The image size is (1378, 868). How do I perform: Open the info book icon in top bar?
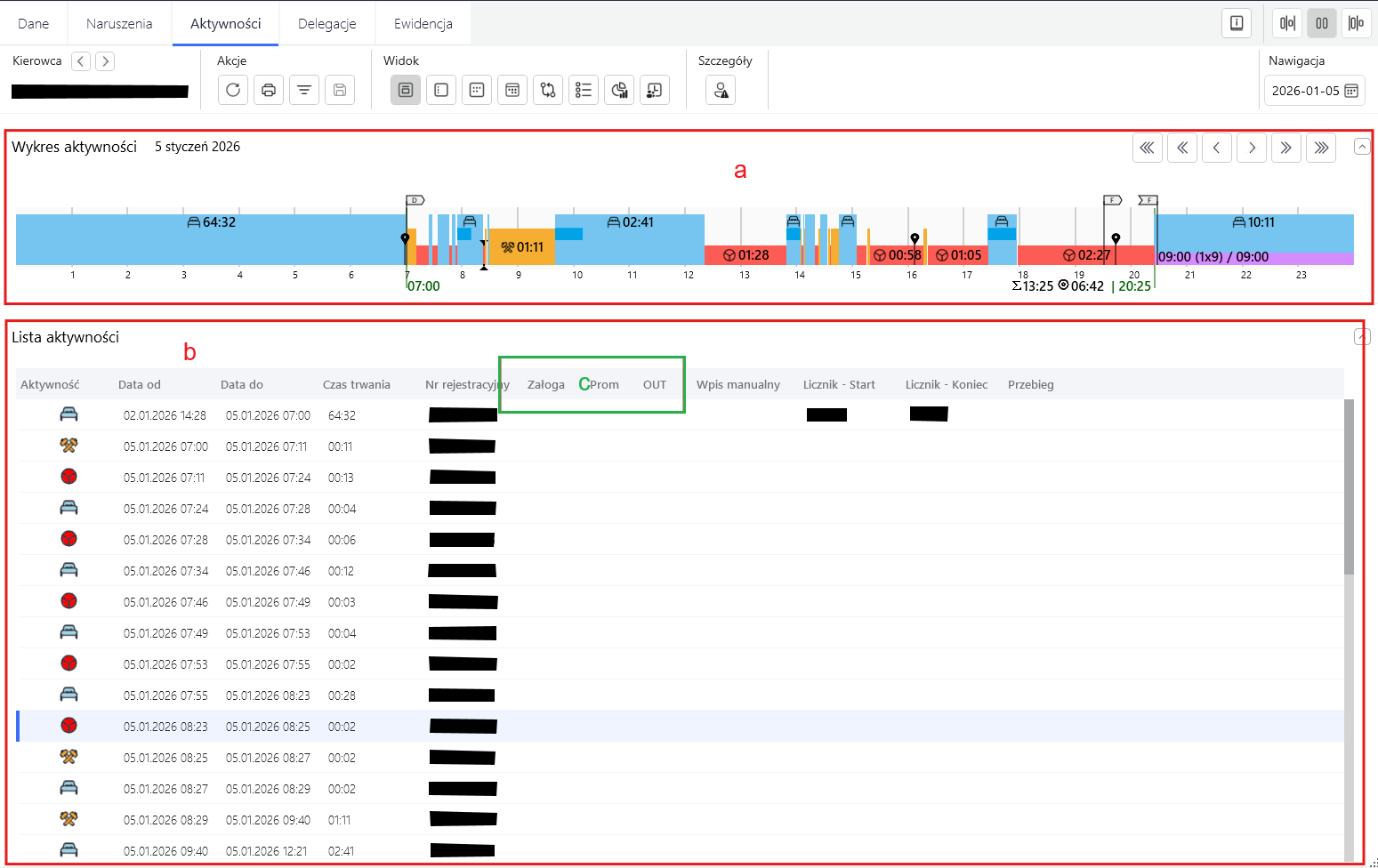pyautogui.click(x=1237, y=23)
